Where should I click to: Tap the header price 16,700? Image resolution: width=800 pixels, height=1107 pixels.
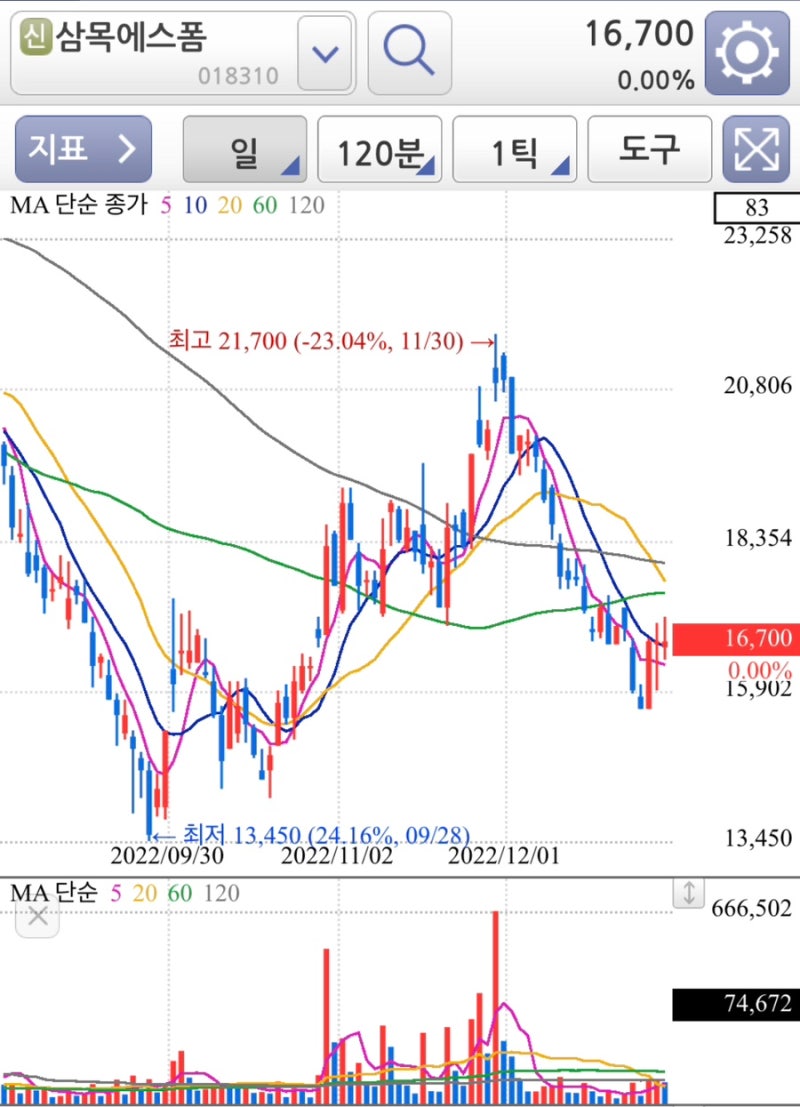coord(640,34)
